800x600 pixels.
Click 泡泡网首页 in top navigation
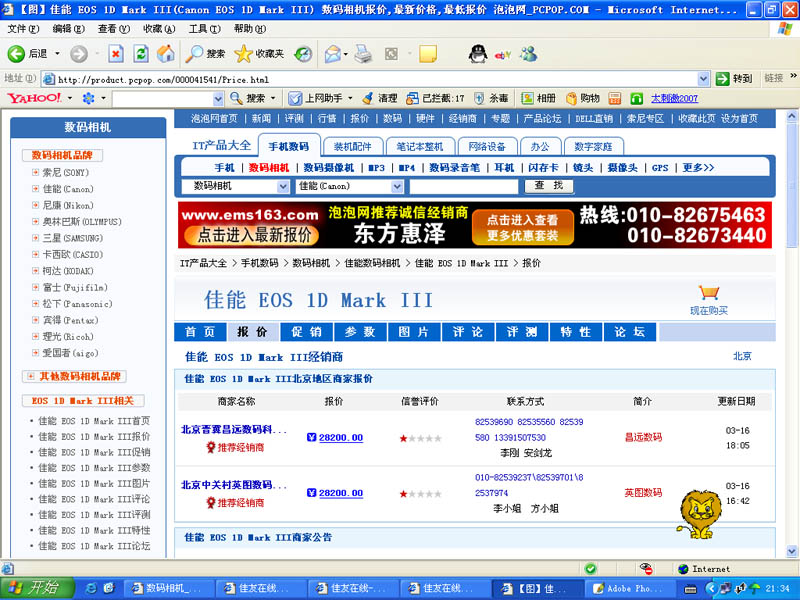(214, 118)
